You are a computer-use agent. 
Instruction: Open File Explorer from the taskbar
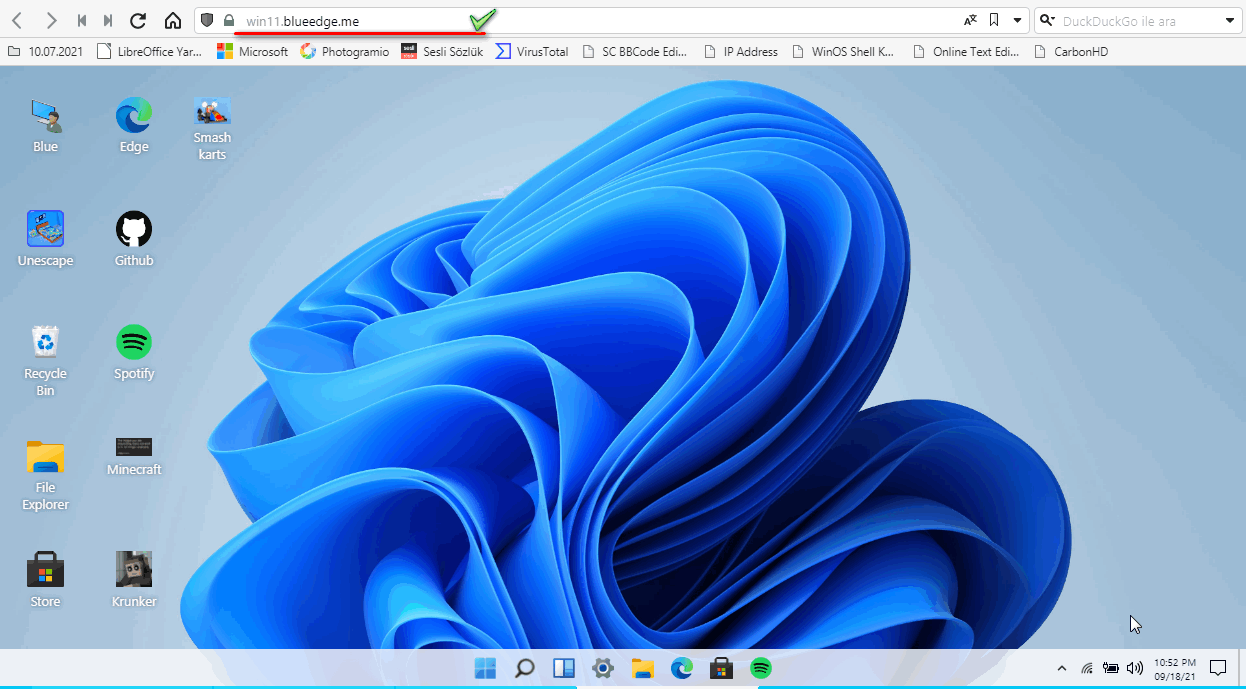coord(642,668)
